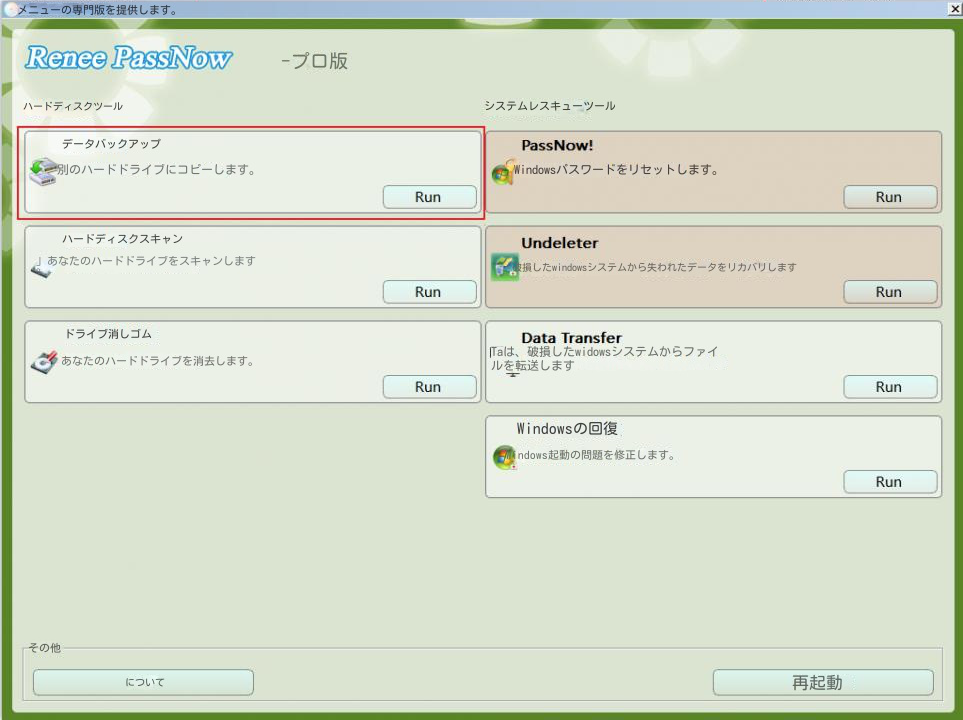Close the Renee PassNow window
The image size is (963, 720).
click(x=955, y=9)
